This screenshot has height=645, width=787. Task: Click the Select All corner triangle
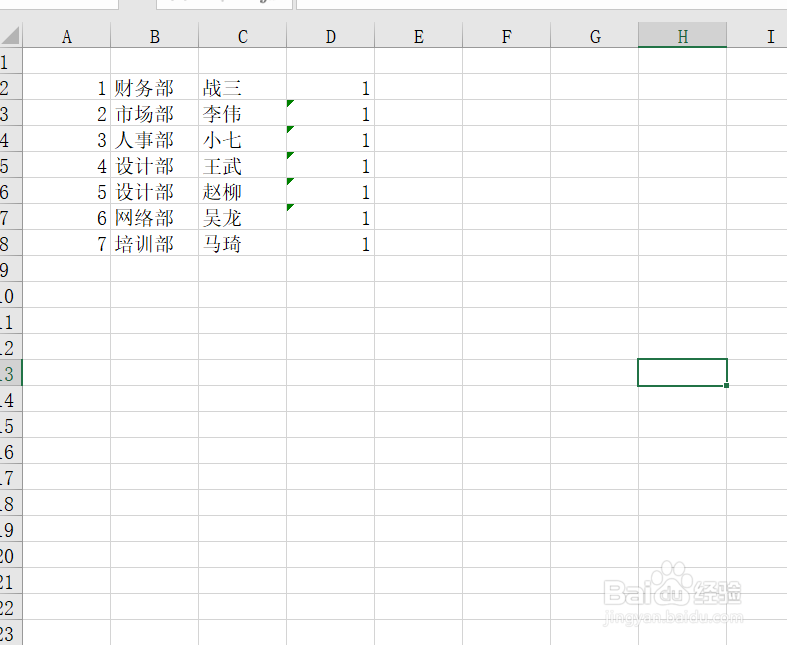click(x=11, y=36)
